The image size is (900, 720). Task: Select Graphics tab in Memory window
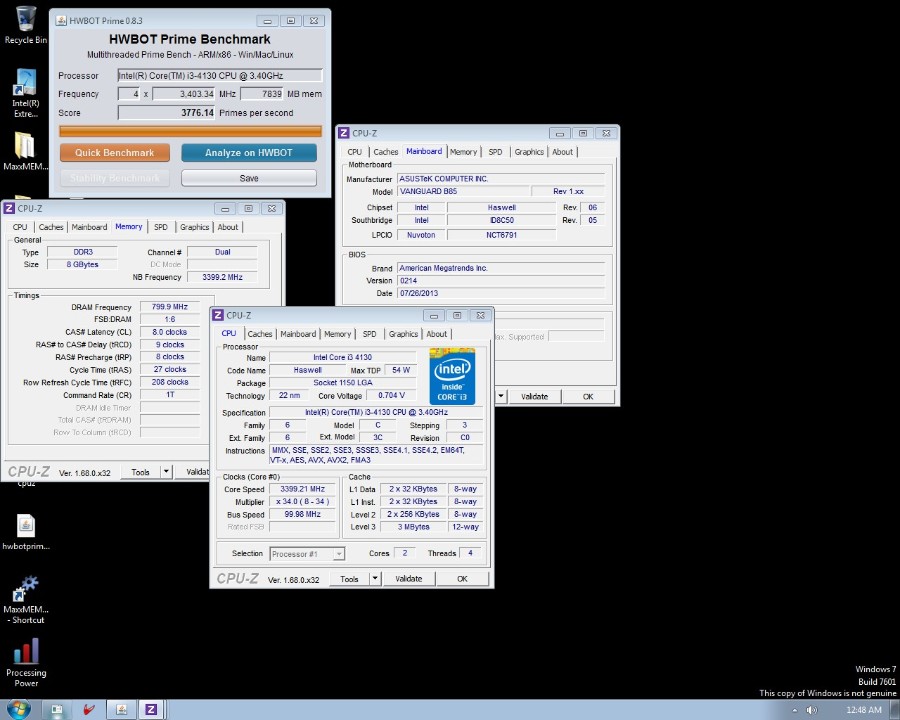pyautogui.click(x=195, y=227)
